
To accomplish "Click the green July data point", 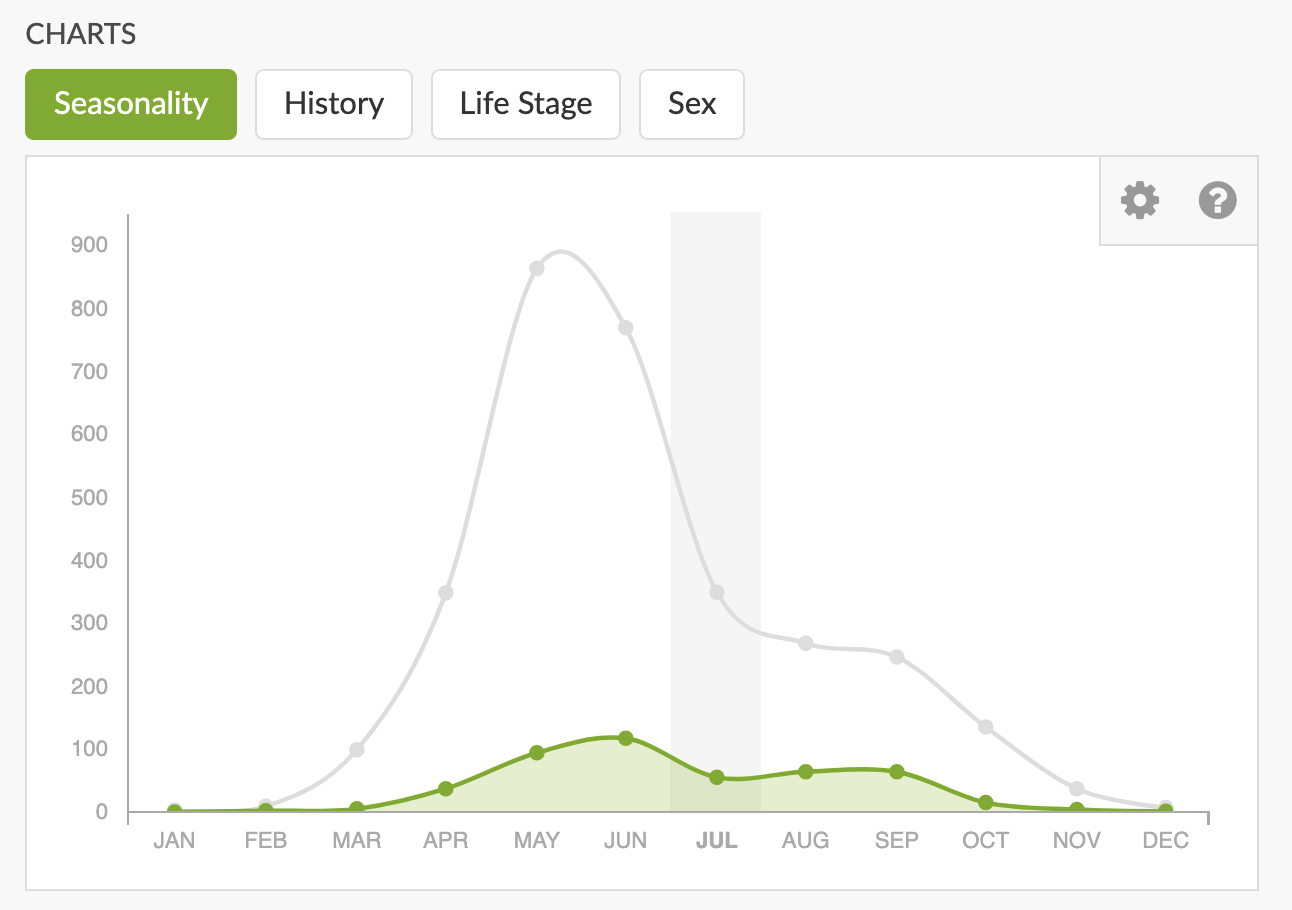I will click(716, 777).
